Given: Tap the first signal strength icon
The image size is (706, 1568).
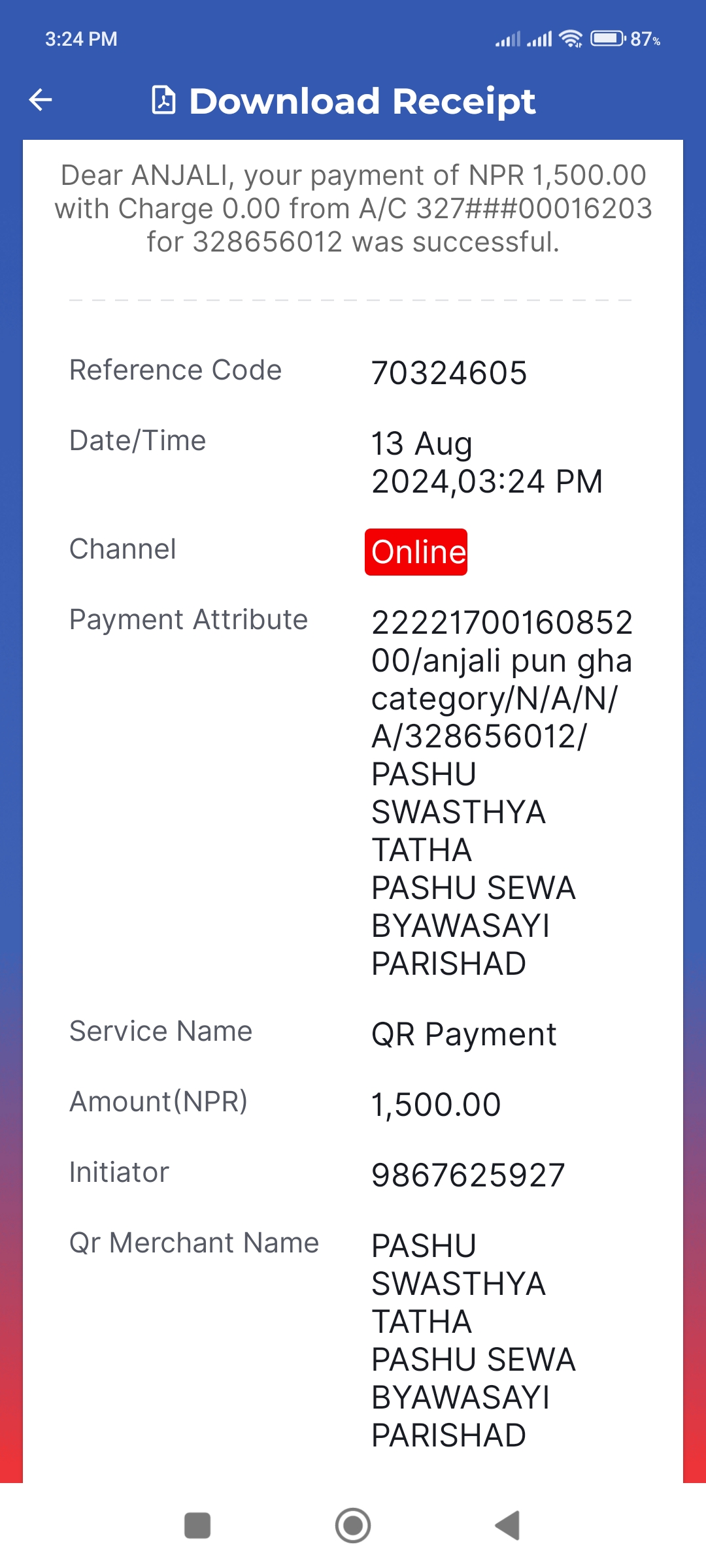Looking at the screenshot, I should 508,39.
